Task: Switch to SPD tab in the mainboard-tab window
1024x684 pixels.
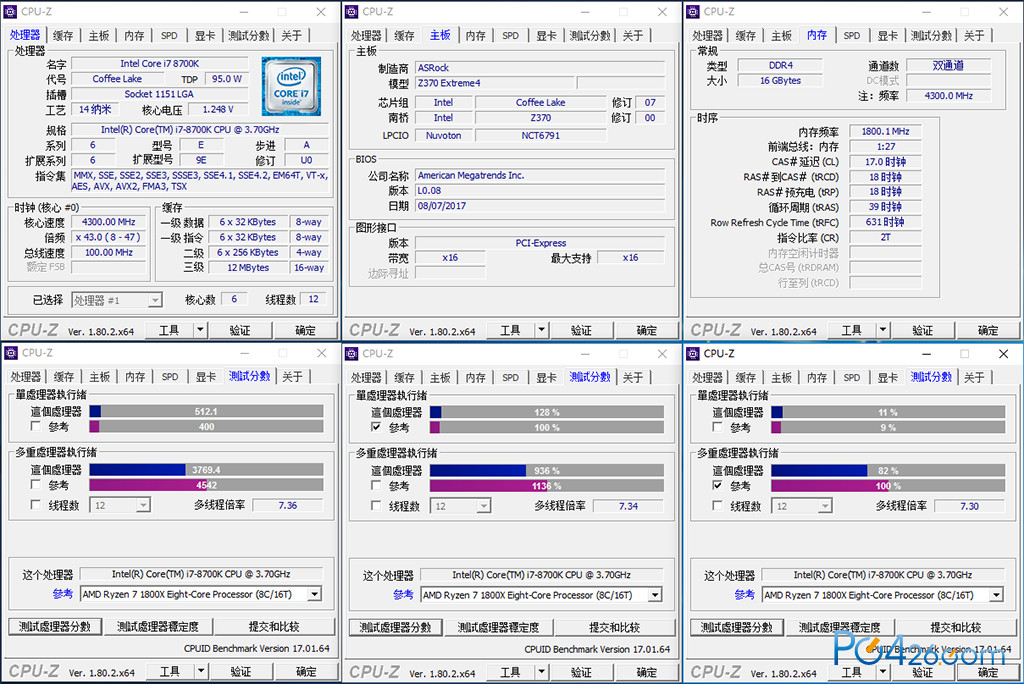Action: pos(511,35)
